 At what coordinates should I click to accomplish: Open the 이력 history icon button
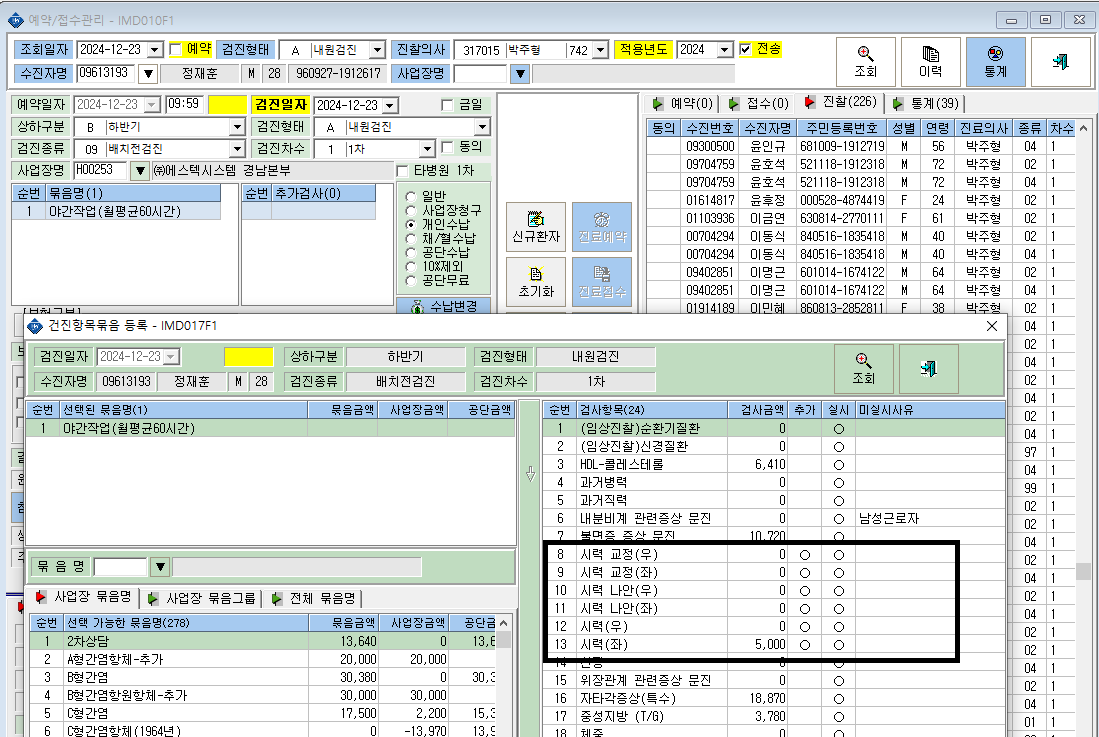(930, 62)
